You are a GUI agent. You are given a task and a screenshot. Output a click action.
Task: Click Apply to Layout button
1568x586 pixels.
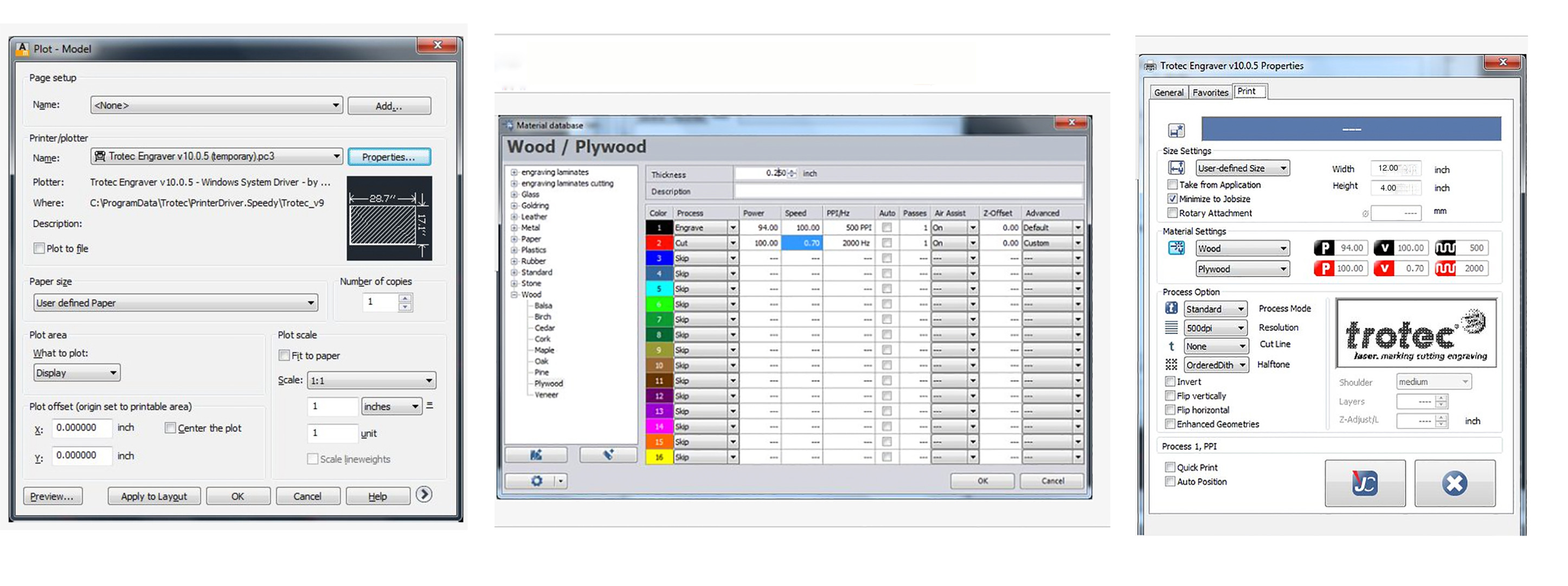154,496
